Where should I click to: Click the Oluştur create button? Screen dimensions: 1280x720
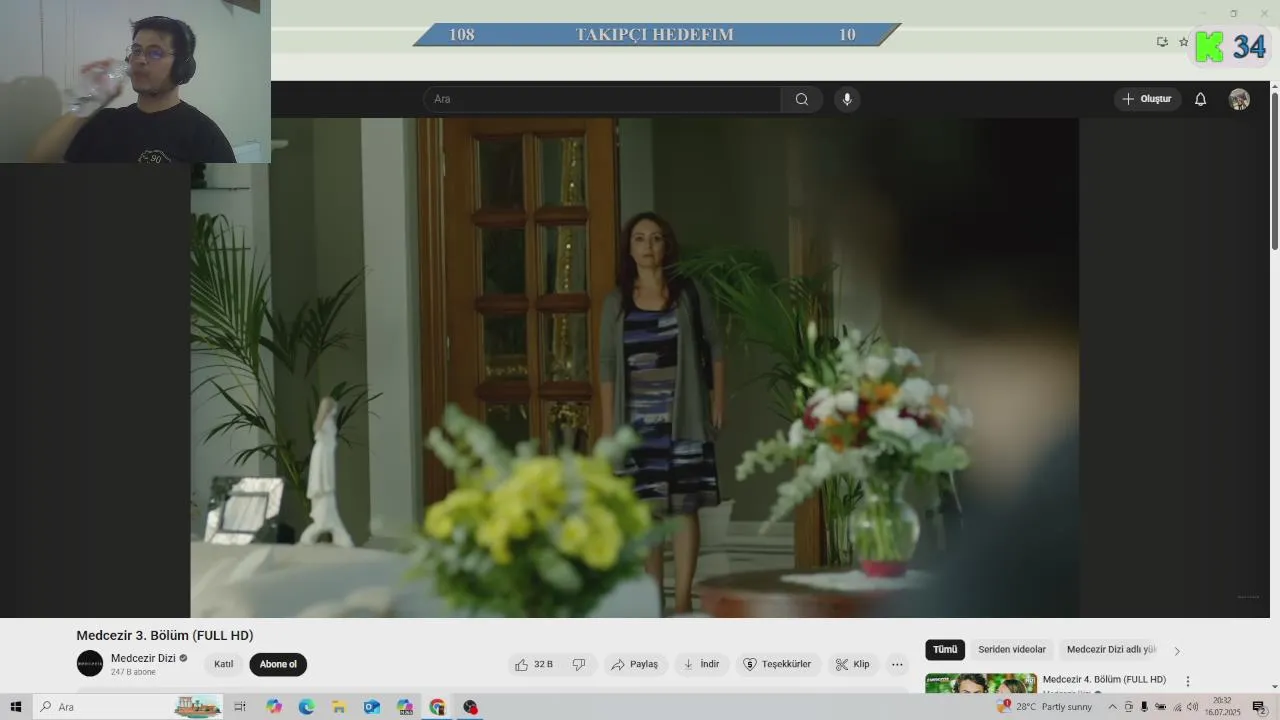click(1147, 99)
